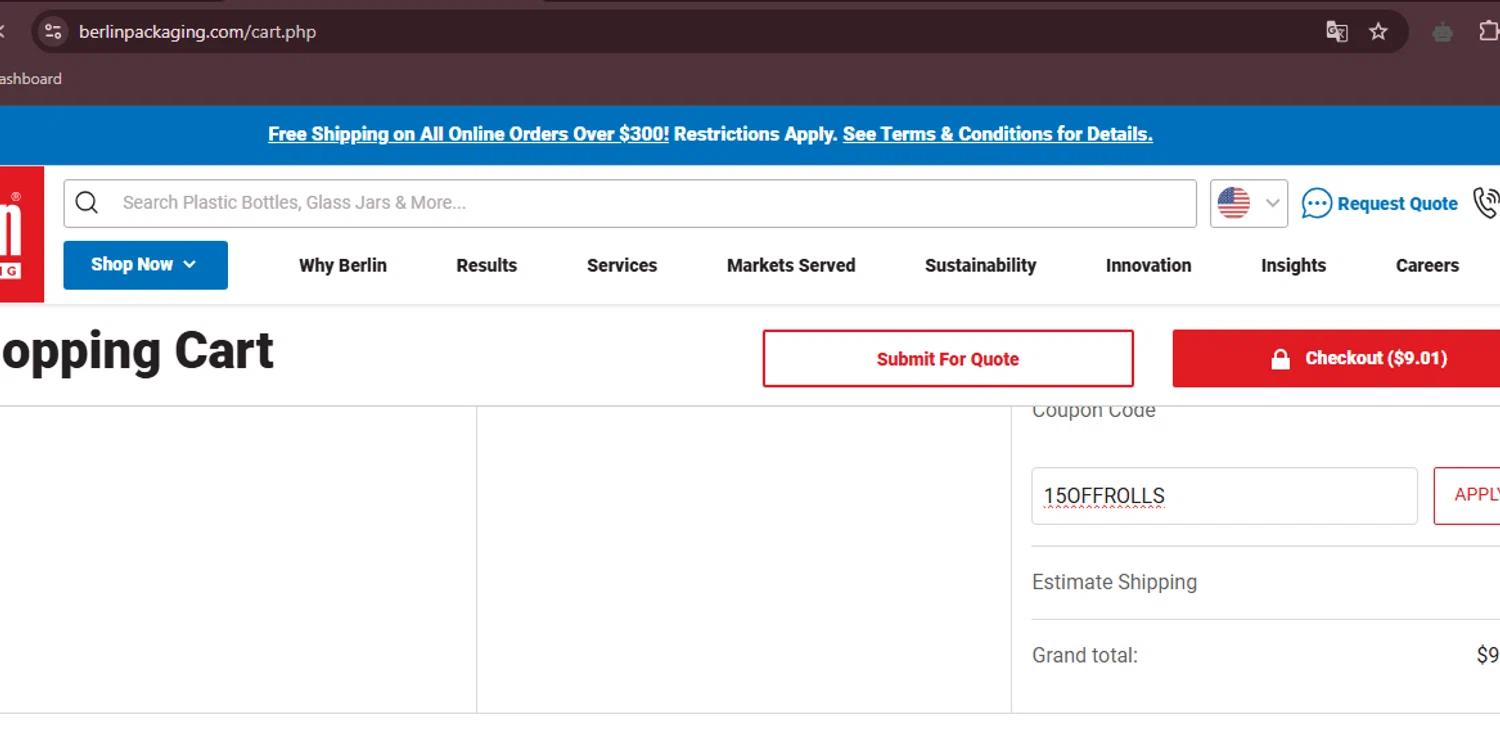Image resolution: width=1500 pixels, height=730 pixels.
Task: Open the Sustainability menu
Action: [980, 265]
